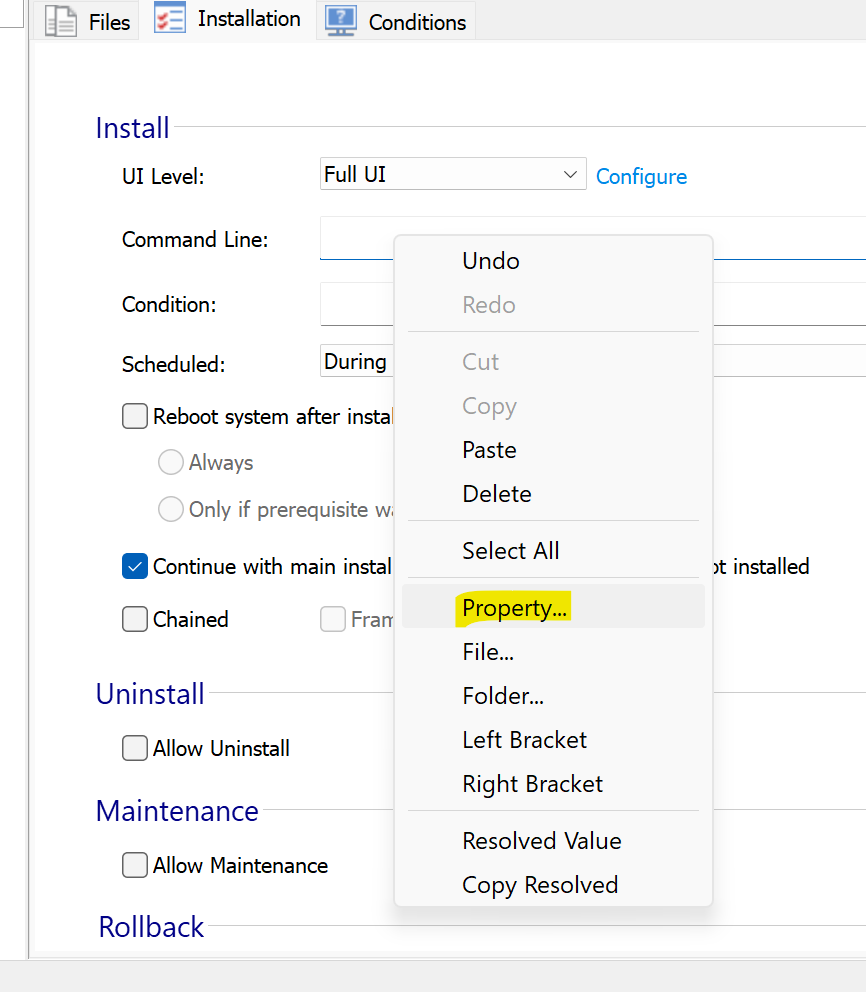This screenshot has width=866, height=992.
Task: Select Resolved Value menu entry
Action: 541,841
